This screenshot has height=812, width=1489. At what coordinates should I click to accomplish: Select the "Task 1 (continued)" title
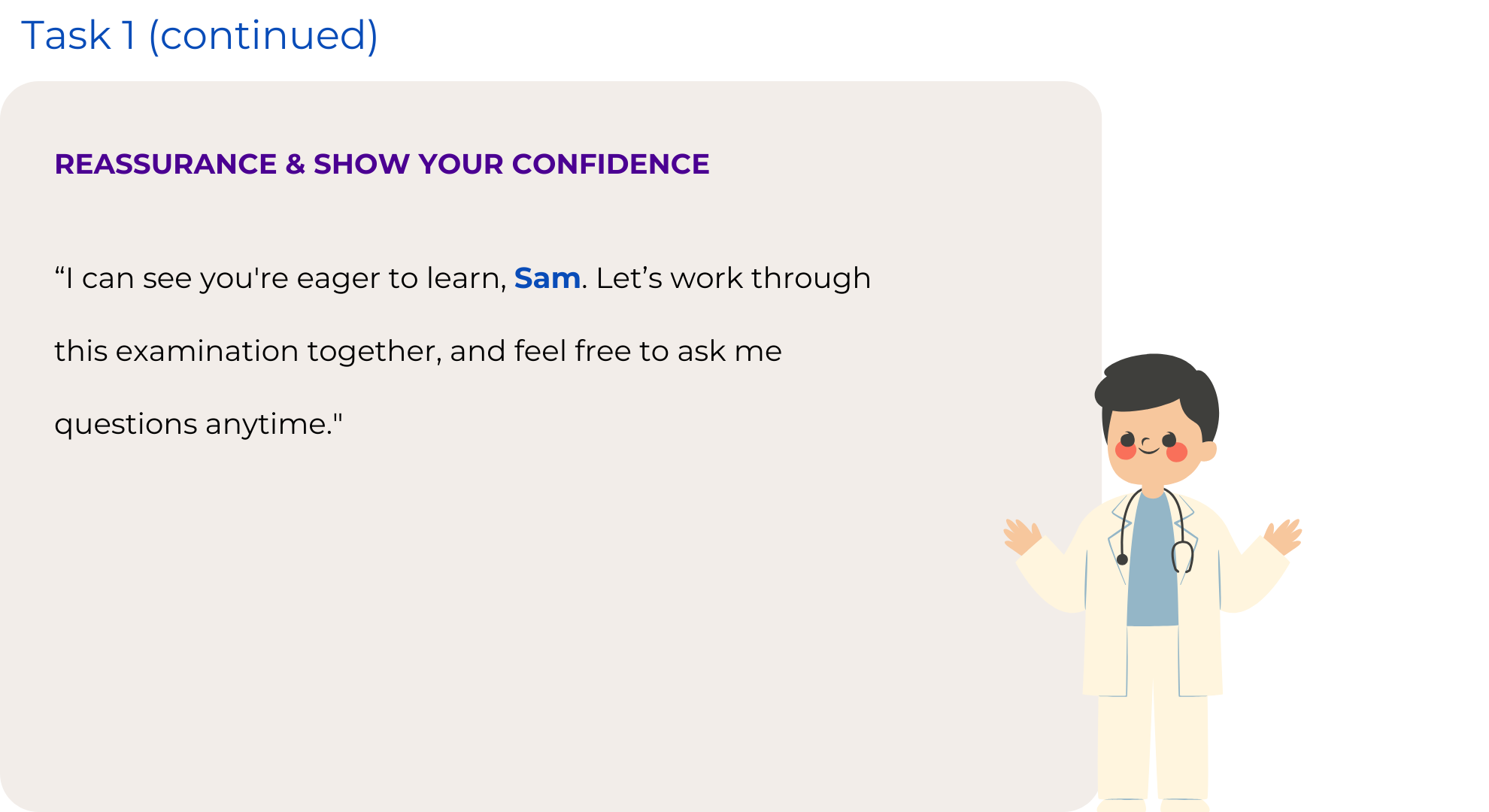[x=199, y=35]
